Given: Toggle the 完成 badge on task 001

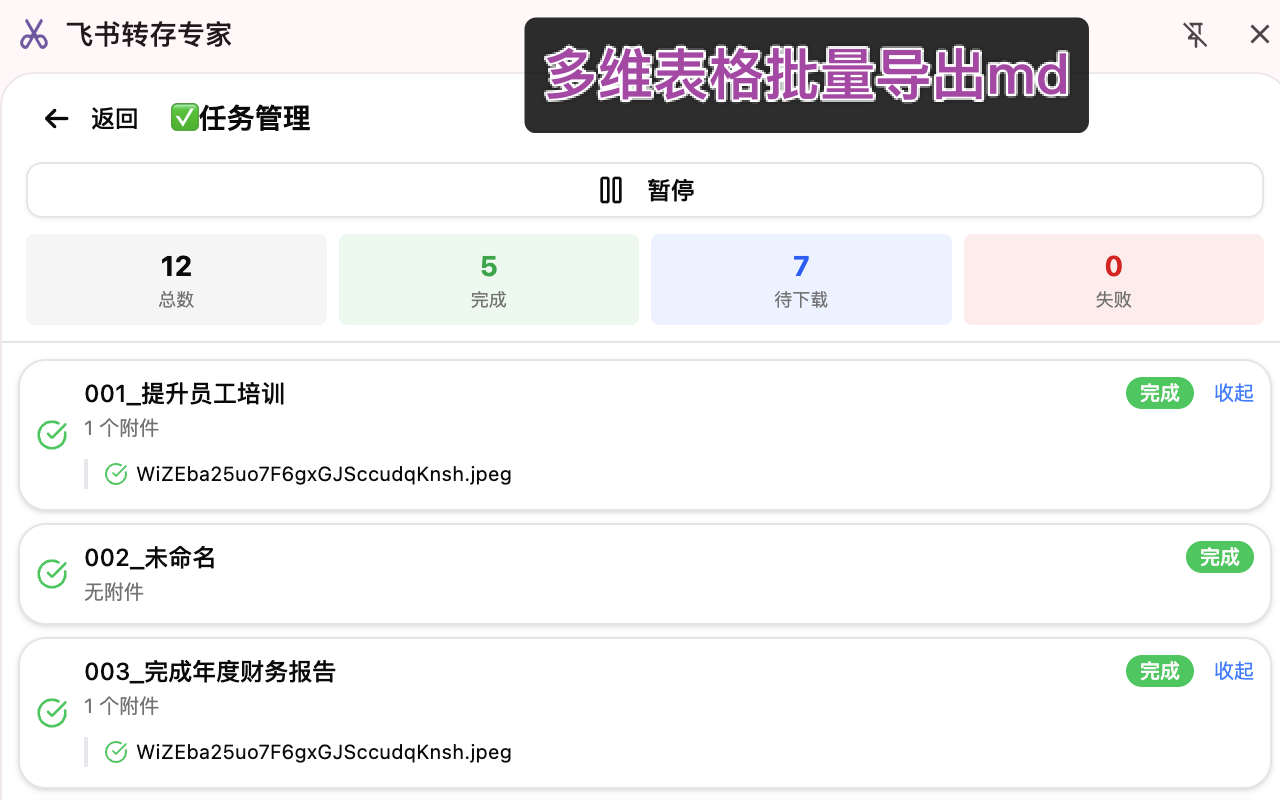Looking at the screenshot, I should (x=1159, y=393).
